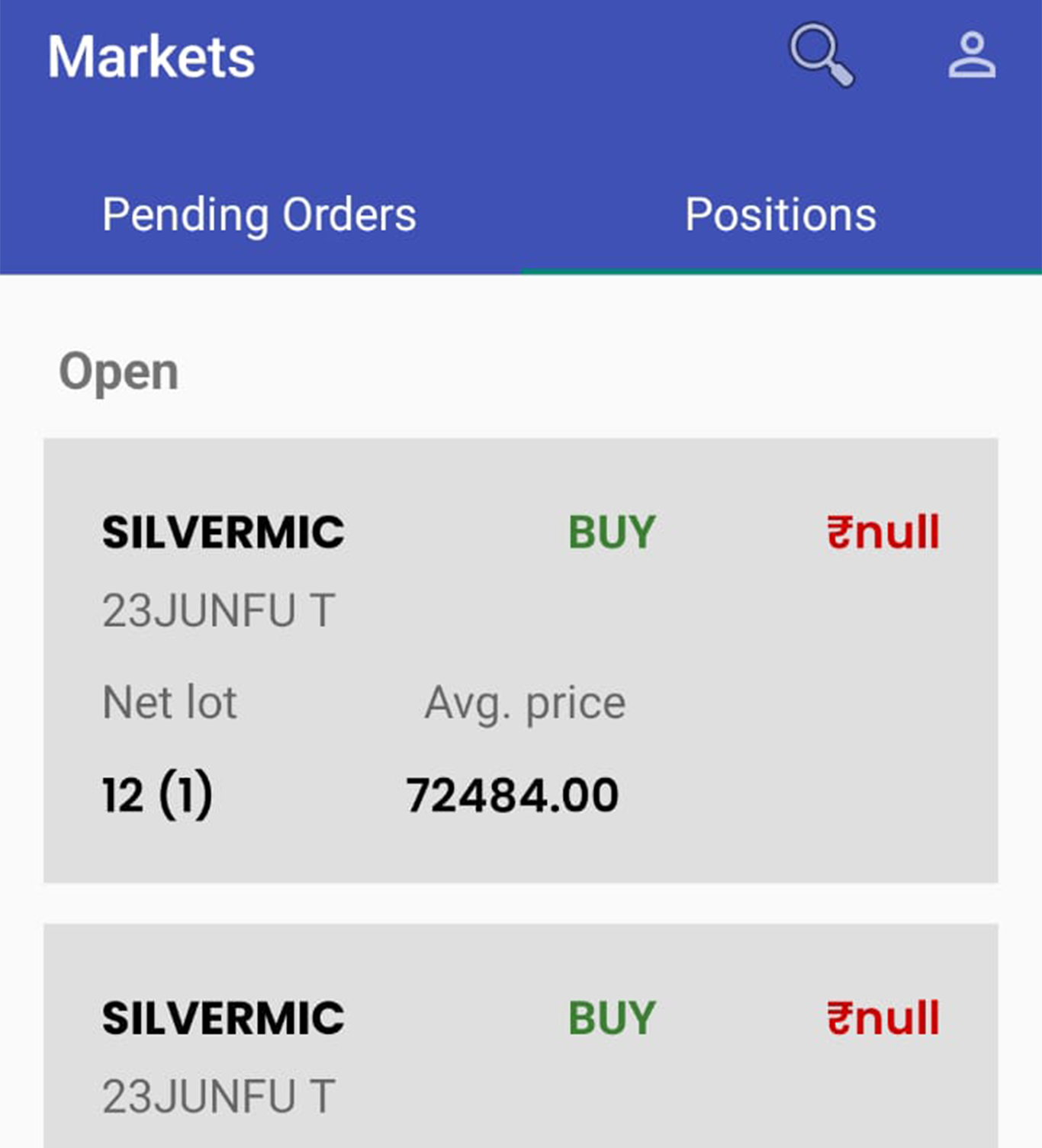Select the Open section heading
The image size is (1042, 1148).
(119, 372)
